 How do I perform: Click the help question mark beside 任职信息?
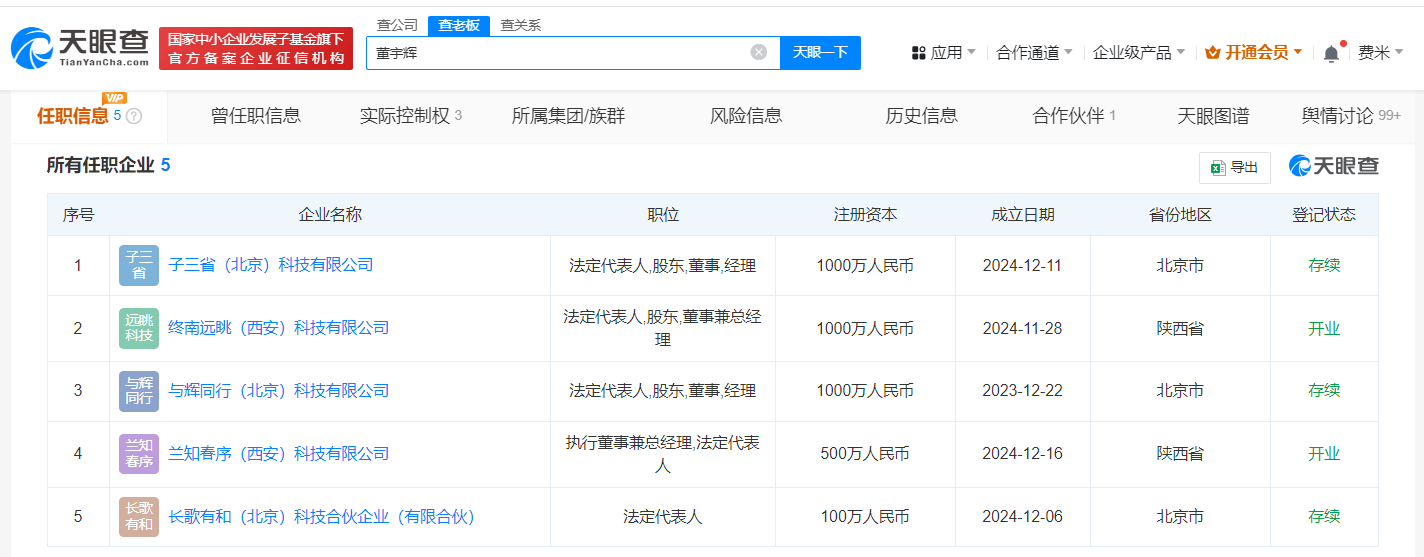pos(134,116)
